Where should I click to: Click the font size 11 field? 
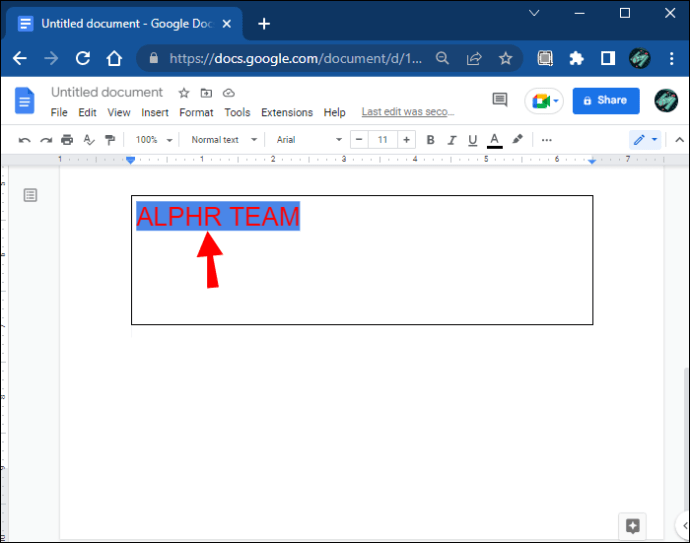(x=382, y=140)
